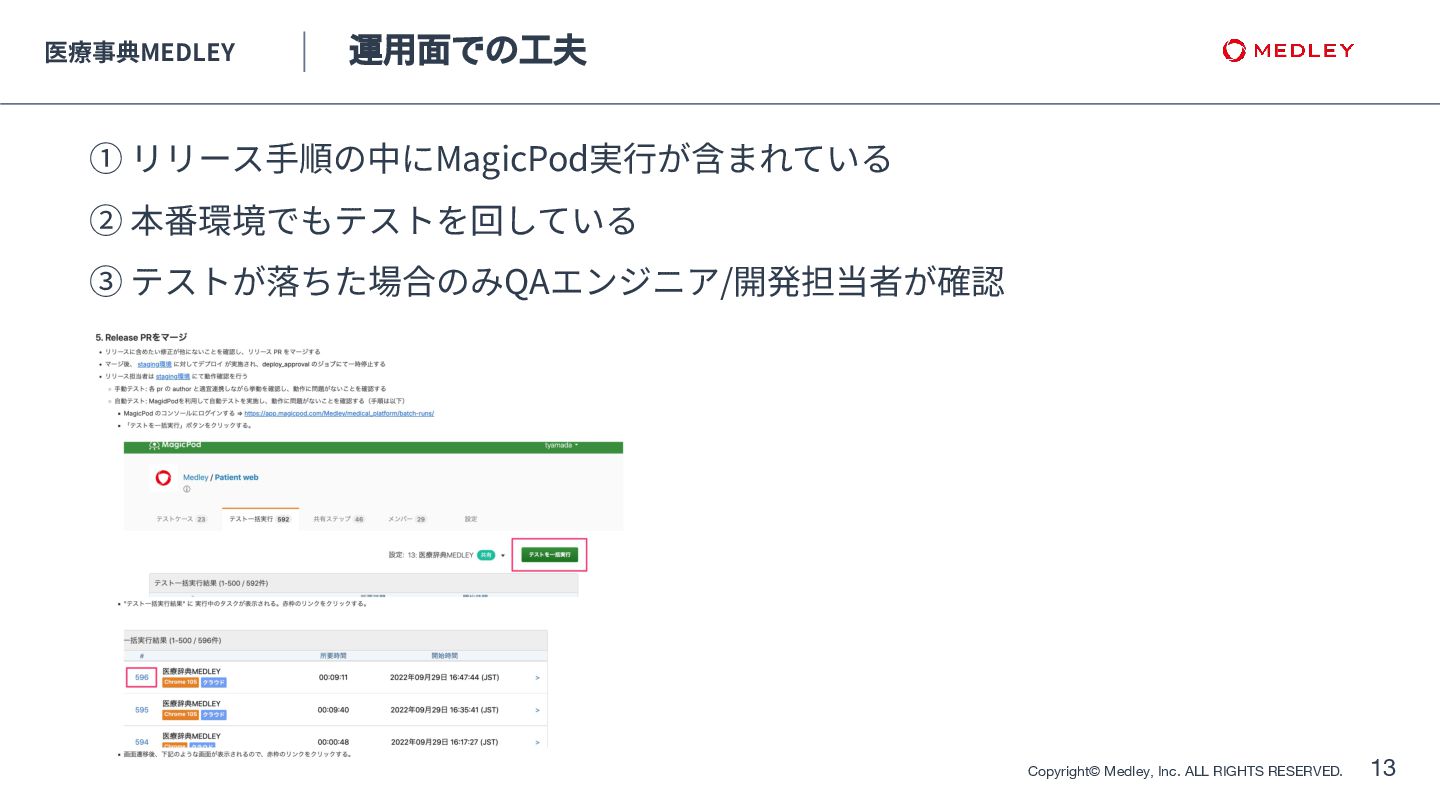Expand run 596 row chevron

(537, 677)
